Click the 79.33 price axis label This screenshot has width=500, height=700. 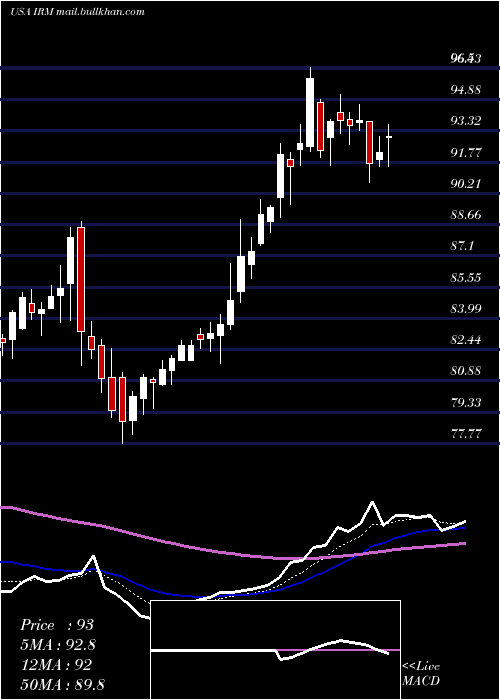466,402
